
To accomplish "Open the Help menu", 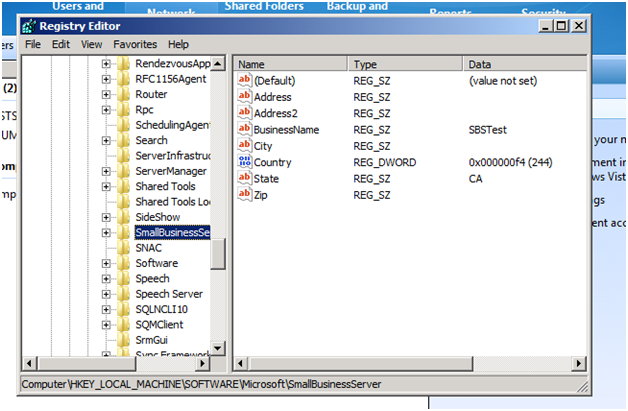I will [178, 44].
